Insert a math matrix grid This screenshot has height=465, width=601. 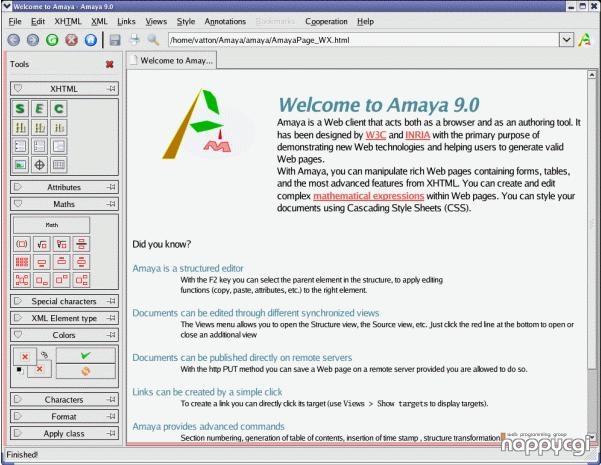[22, 262]
